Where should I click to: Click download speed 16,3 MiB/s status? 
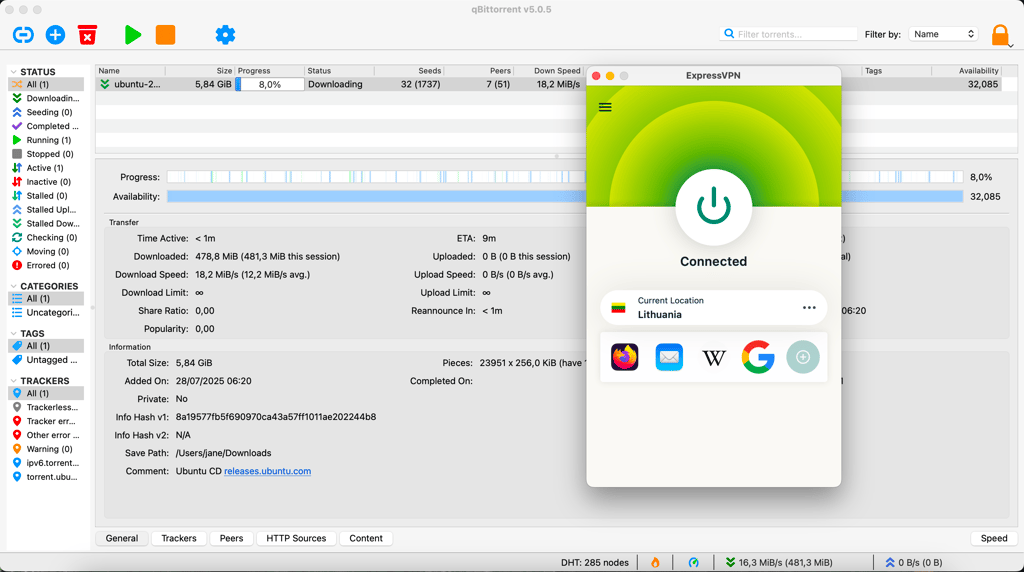click(x=778, y=562)
